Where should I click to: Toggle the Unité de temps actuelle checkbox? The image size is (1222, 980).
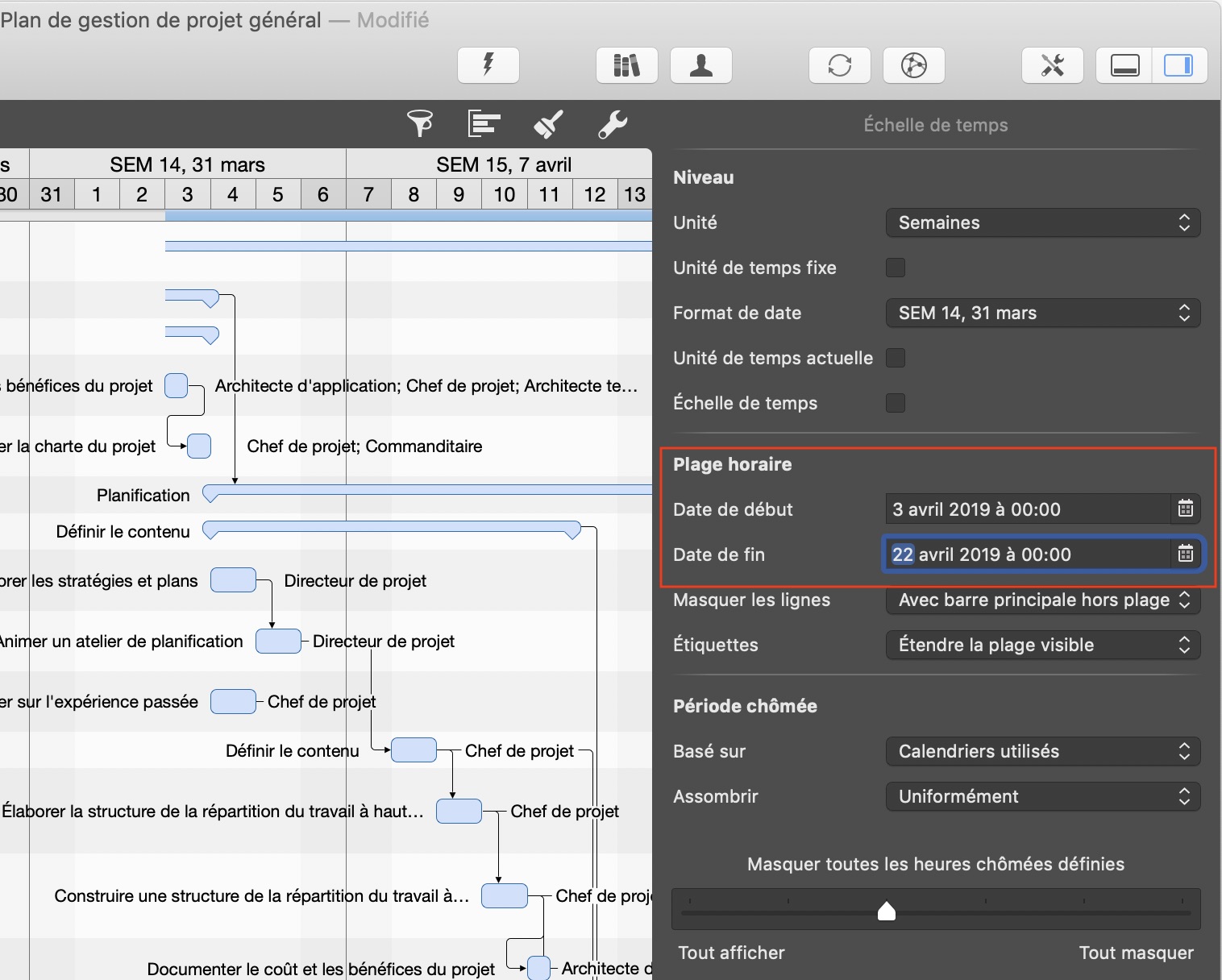(x=895, y=358)
